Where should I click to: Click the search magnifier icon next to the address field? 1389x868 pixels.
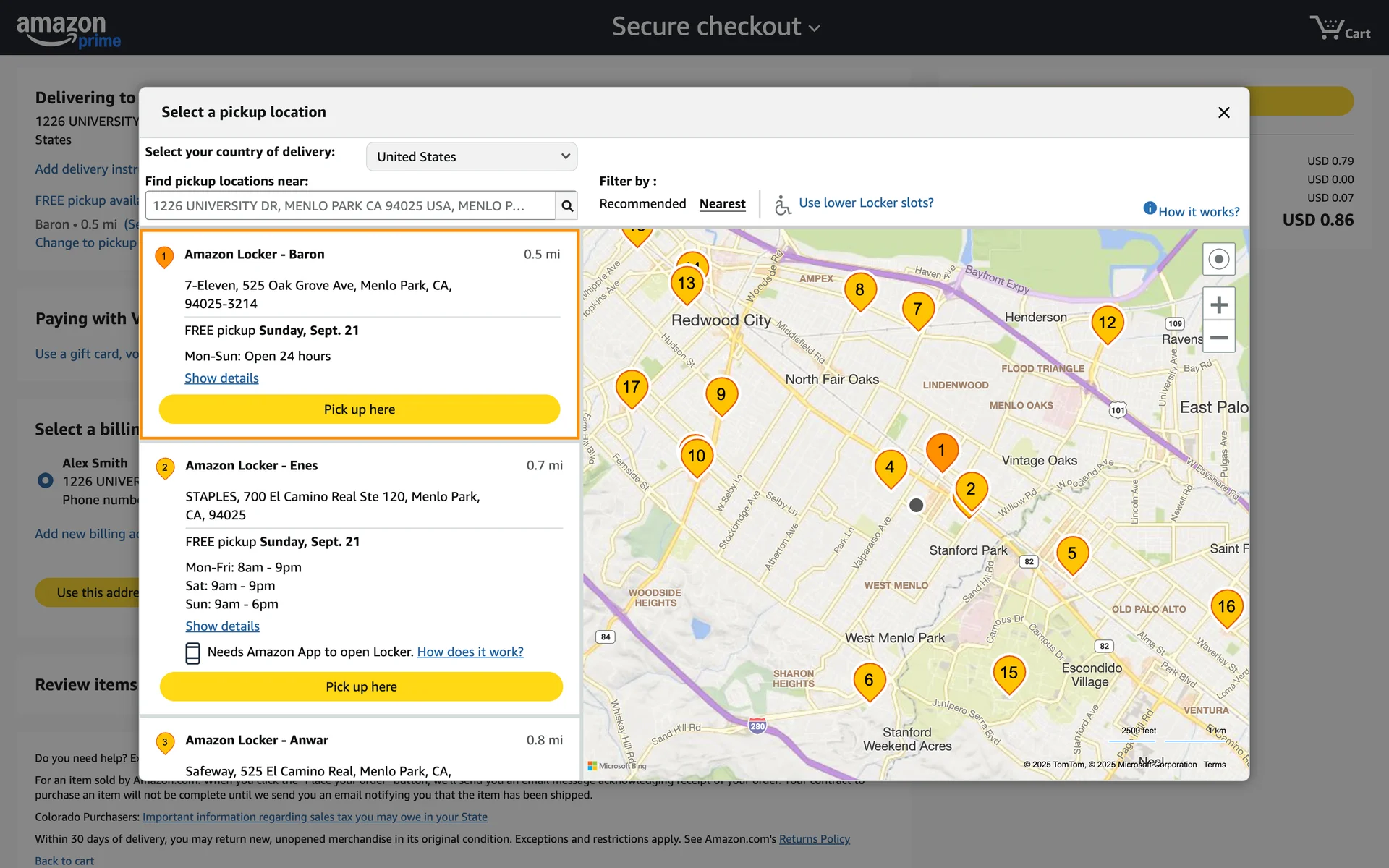[x=567, y=206]
